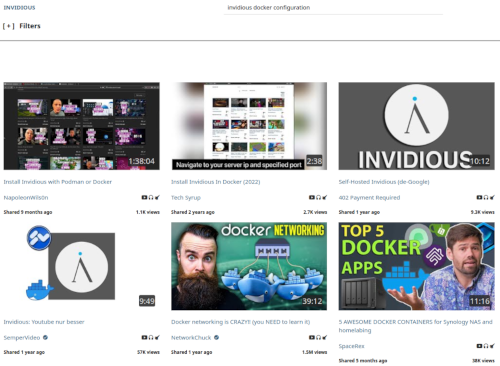This screenshot has width=500, height=366.
Task: Open title Docker networking is CRAZY!!
Action: coord(241,322)
